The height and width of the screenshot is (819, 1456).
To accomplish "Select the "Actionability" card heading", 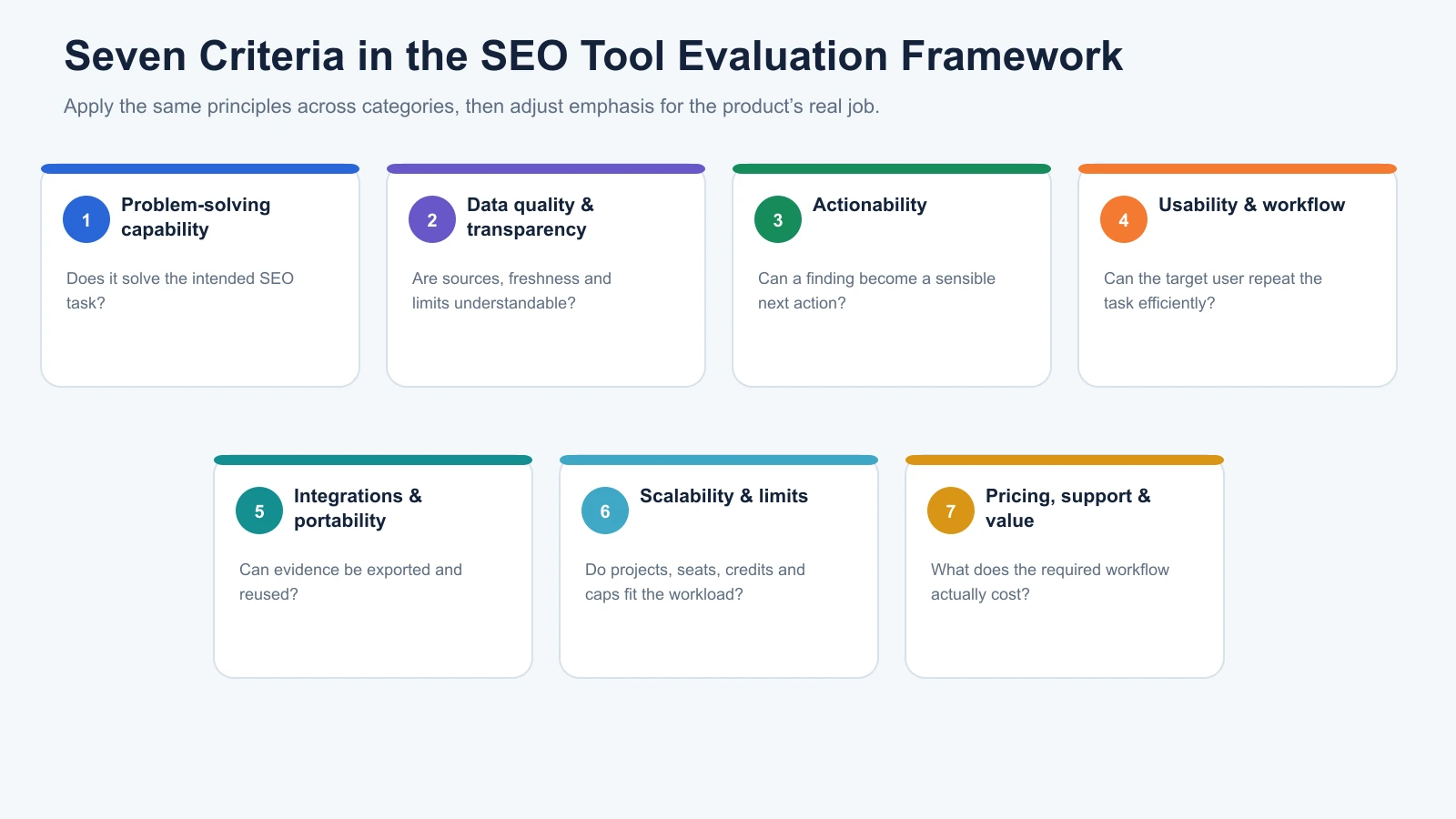I will point(870,205).
